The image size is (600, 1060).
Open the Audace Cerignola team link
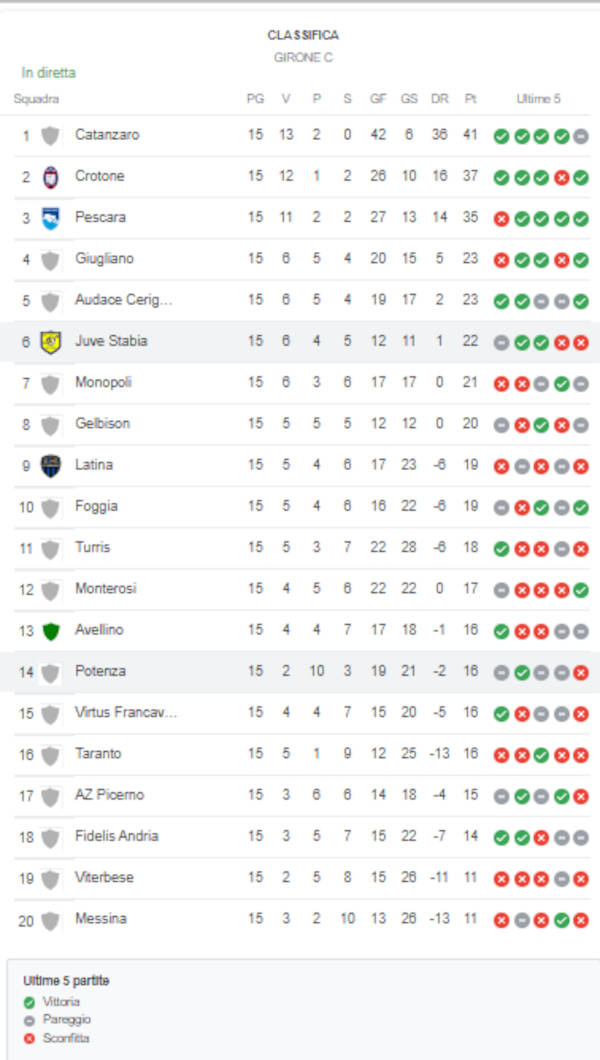pos(124,300)
